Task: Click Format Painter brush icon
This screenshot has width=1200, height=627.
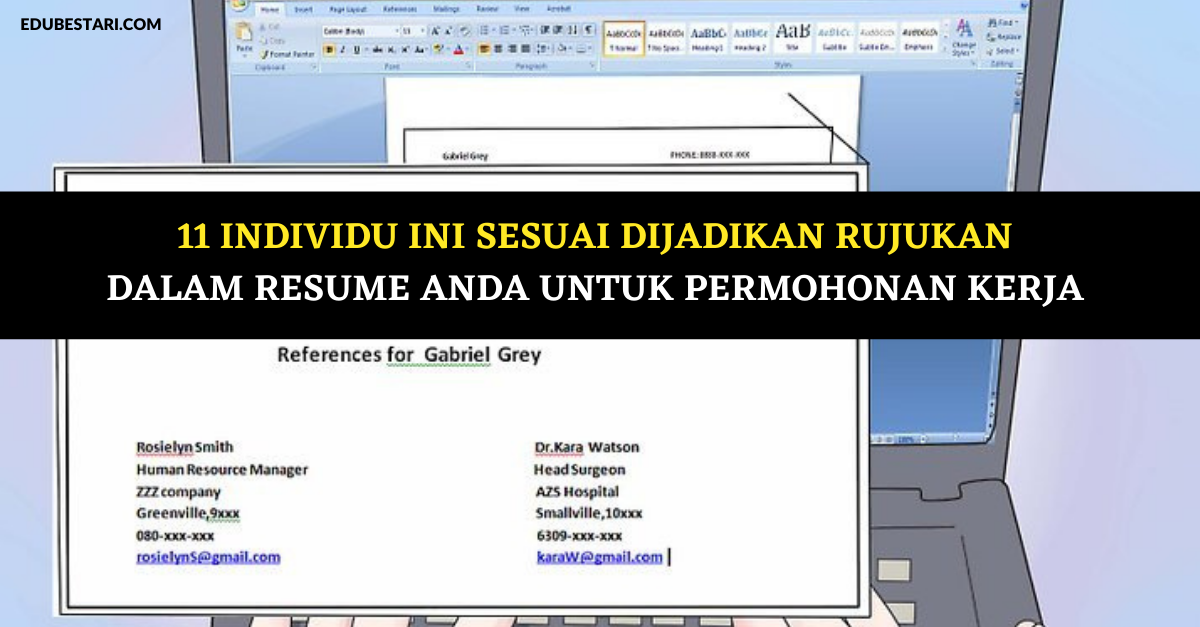Action: click(264, 54)
